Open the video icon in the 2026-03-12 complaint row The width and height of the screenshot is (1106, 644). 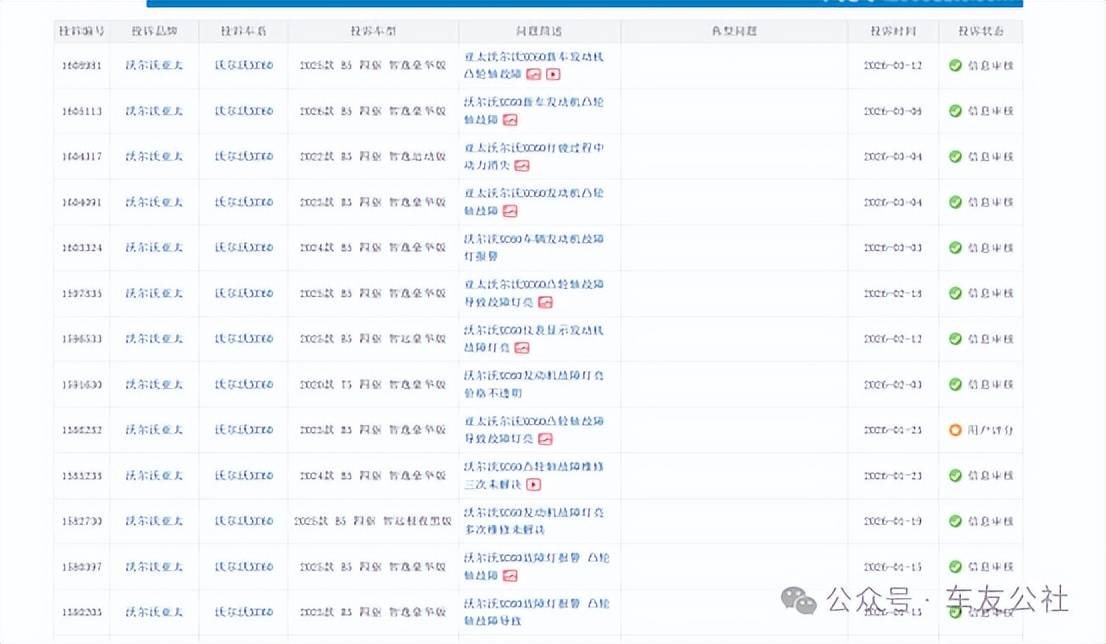coord(553,74)
